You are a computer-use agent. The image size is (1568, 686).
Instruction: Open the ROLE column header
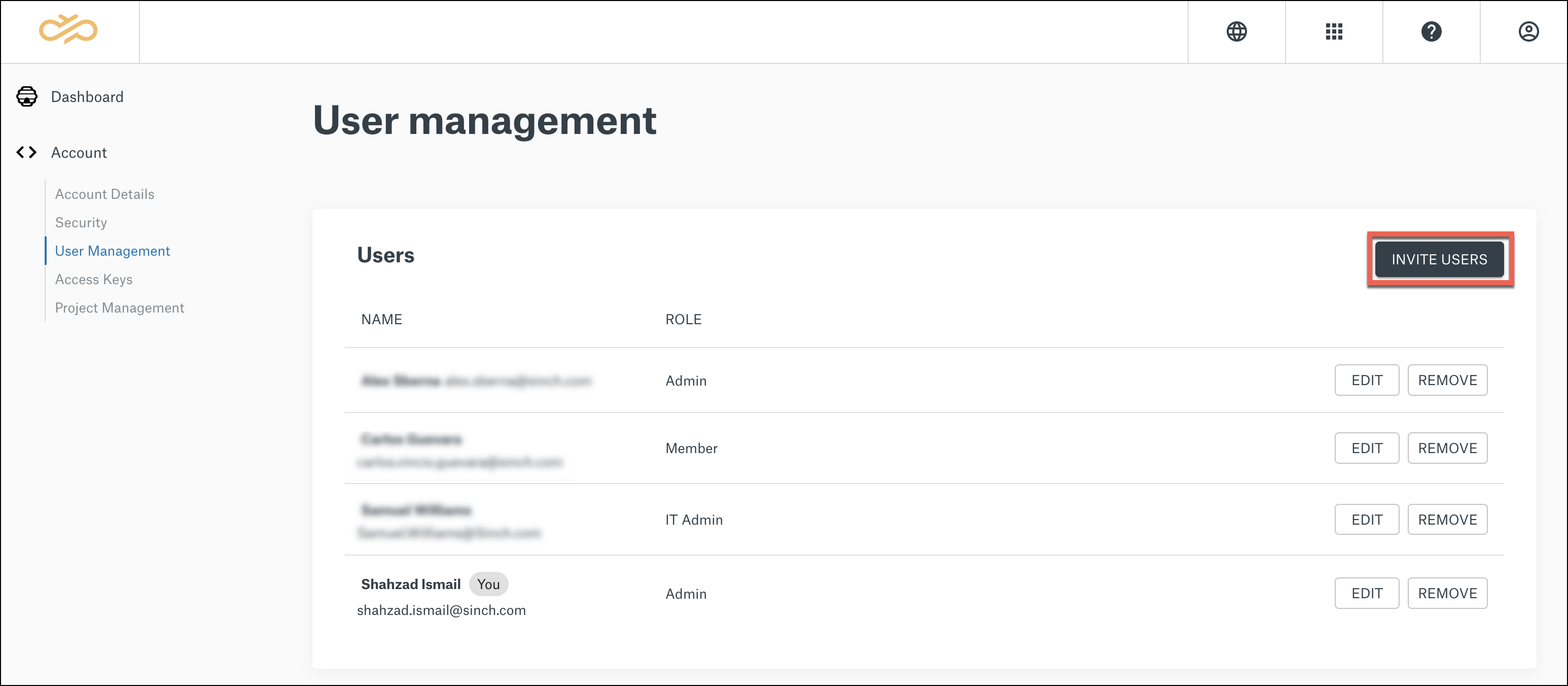tap(683, 319)
